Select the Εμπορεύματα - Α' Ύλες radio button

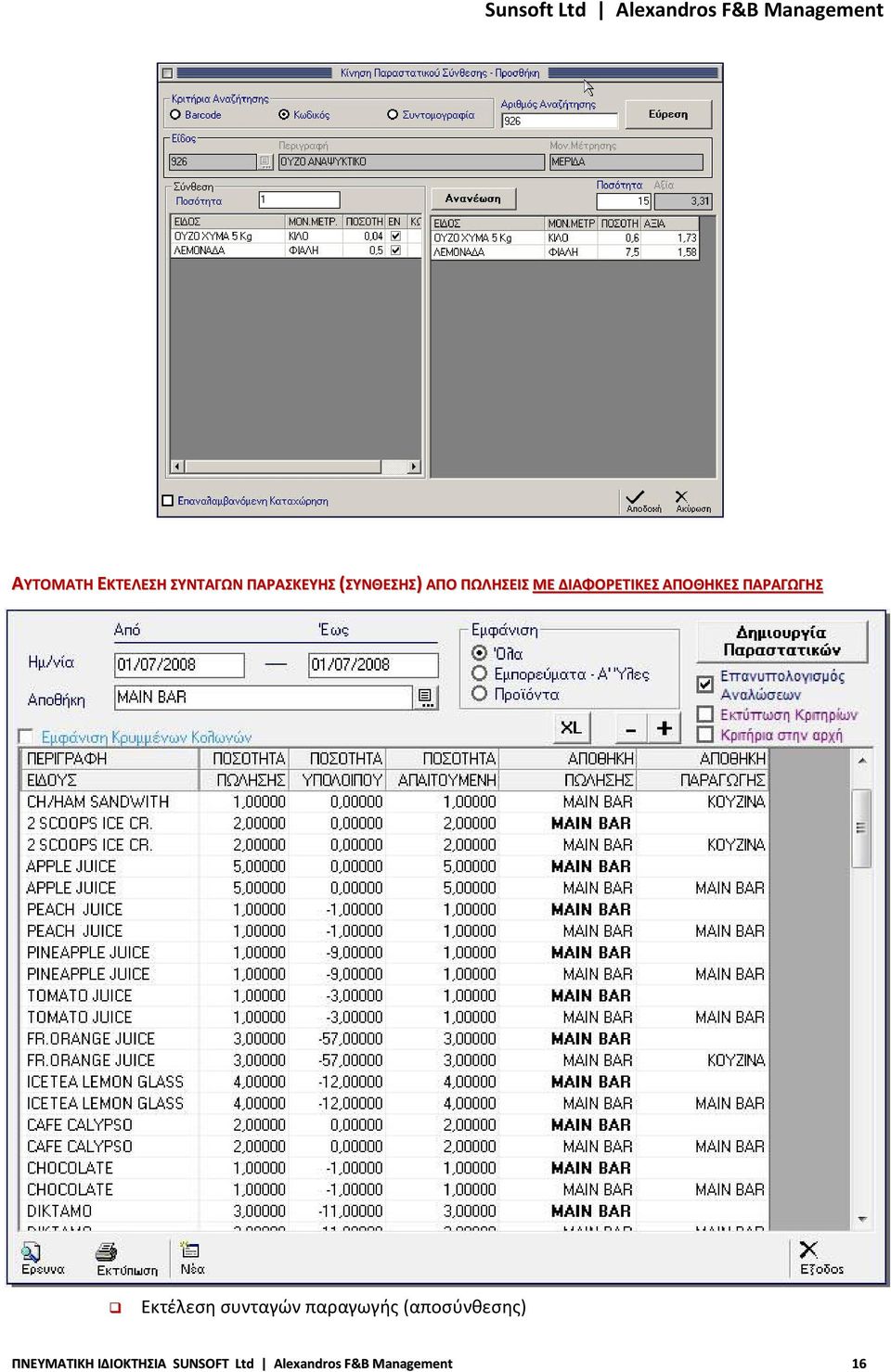[480, 673]
